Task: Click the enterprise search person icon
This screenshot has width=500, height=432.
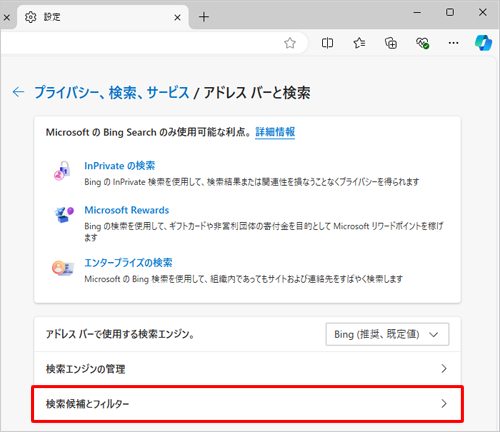Action: coord(63,268)
